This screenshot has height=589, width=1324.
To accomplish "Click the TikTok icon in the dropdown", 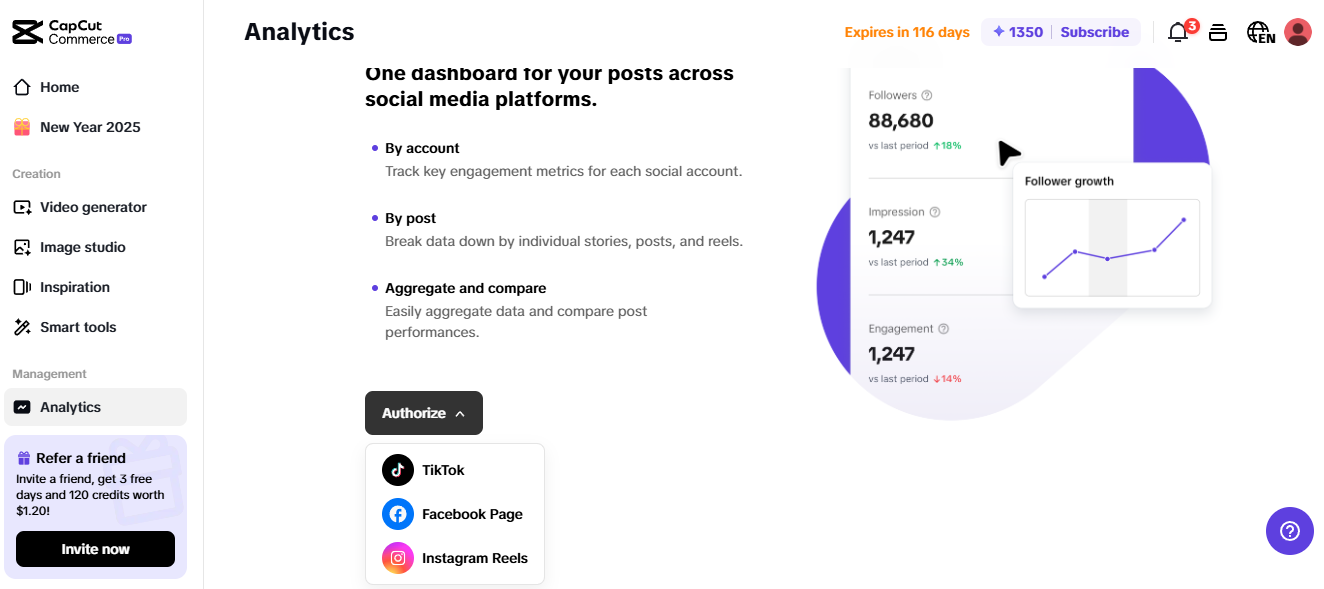I will coord(398,470).
